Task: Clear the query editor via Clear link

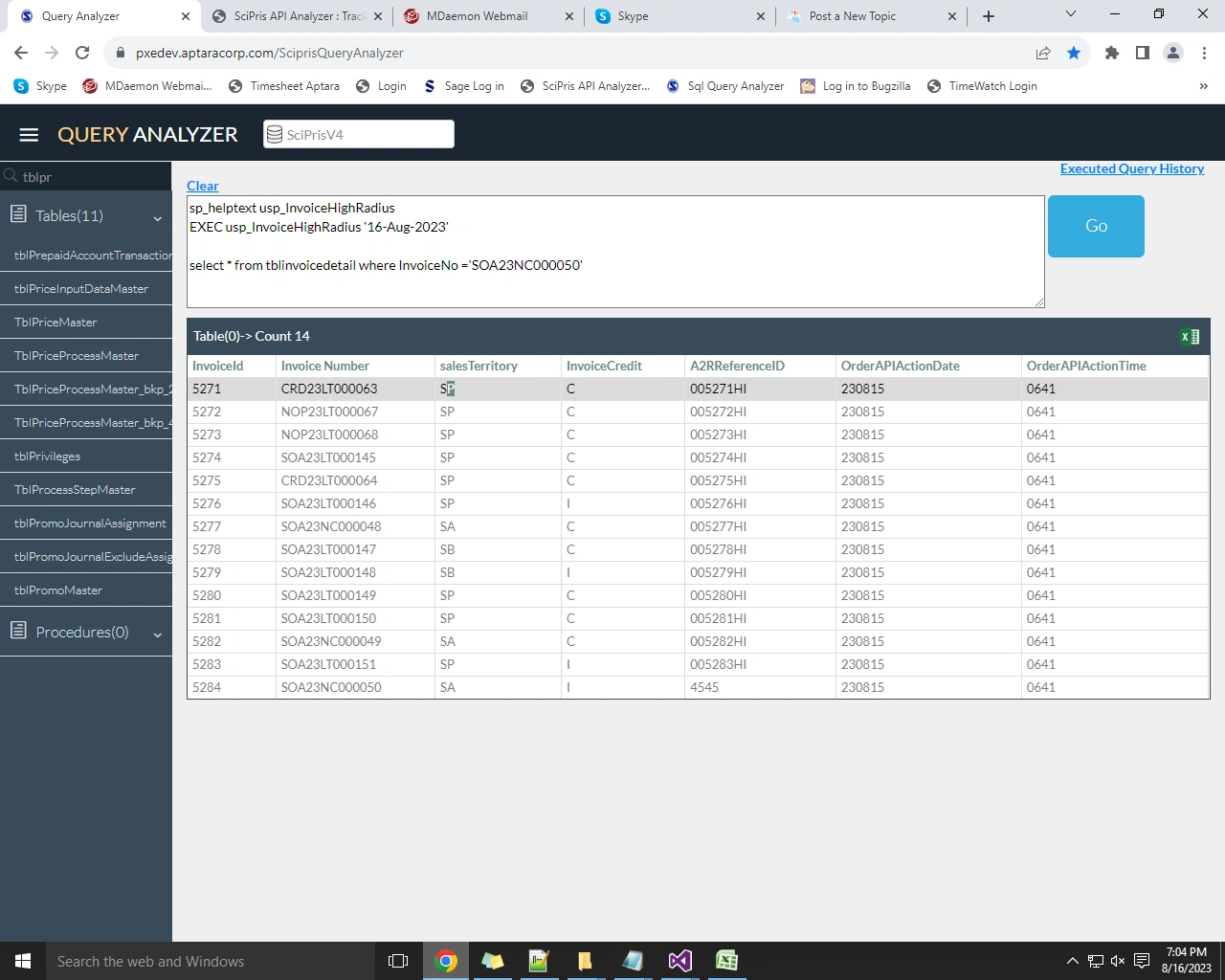Action: [203, 186]
